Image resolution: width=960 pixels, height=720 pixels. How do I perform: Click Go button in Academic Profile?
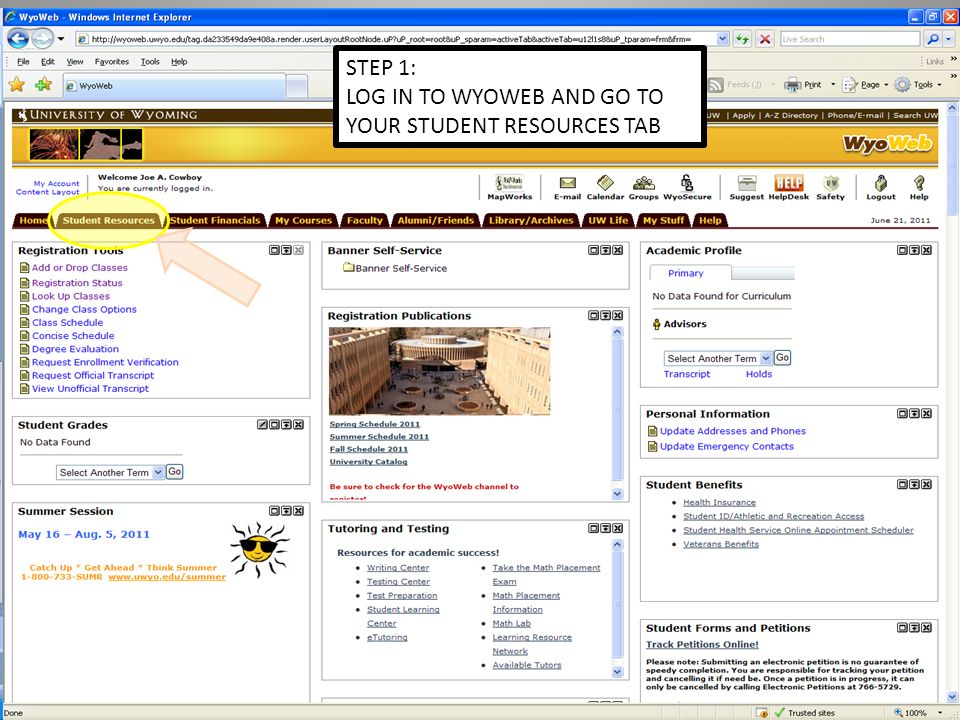782,358
